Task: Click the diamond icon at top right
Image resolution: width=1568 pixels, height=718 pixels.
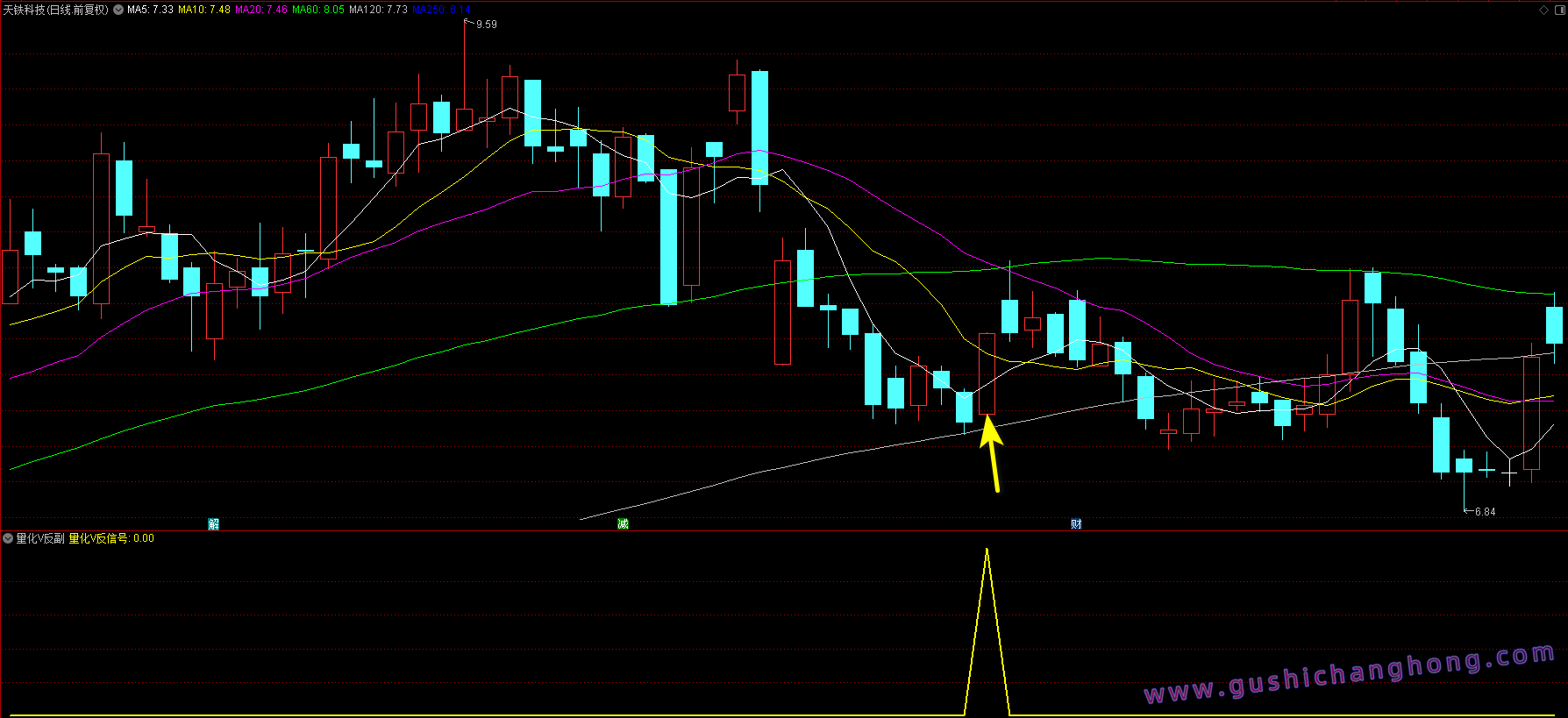Action: click(1543, 11)
